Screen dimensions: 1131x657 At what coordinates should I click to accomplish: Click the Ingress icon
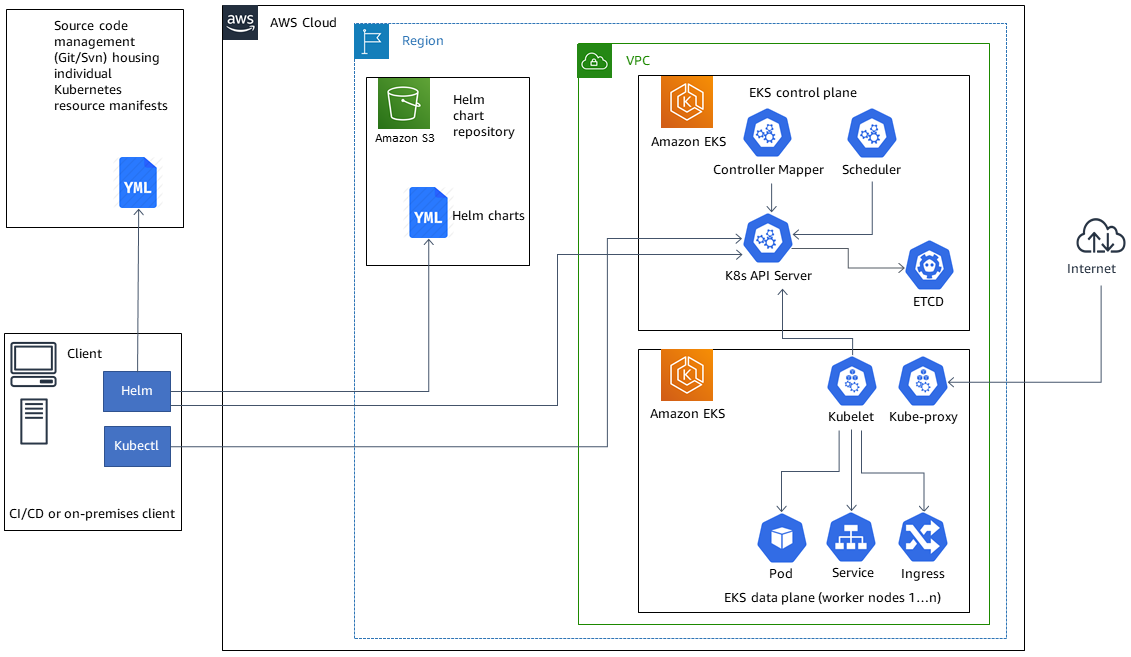(921, 537)
